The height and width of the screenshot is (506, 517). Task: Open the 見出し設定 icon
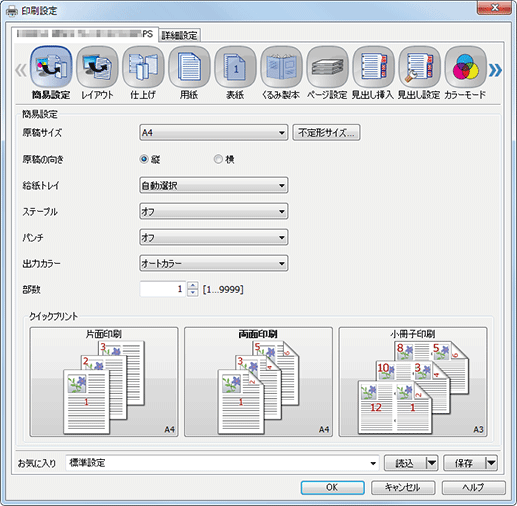point(419,67)
